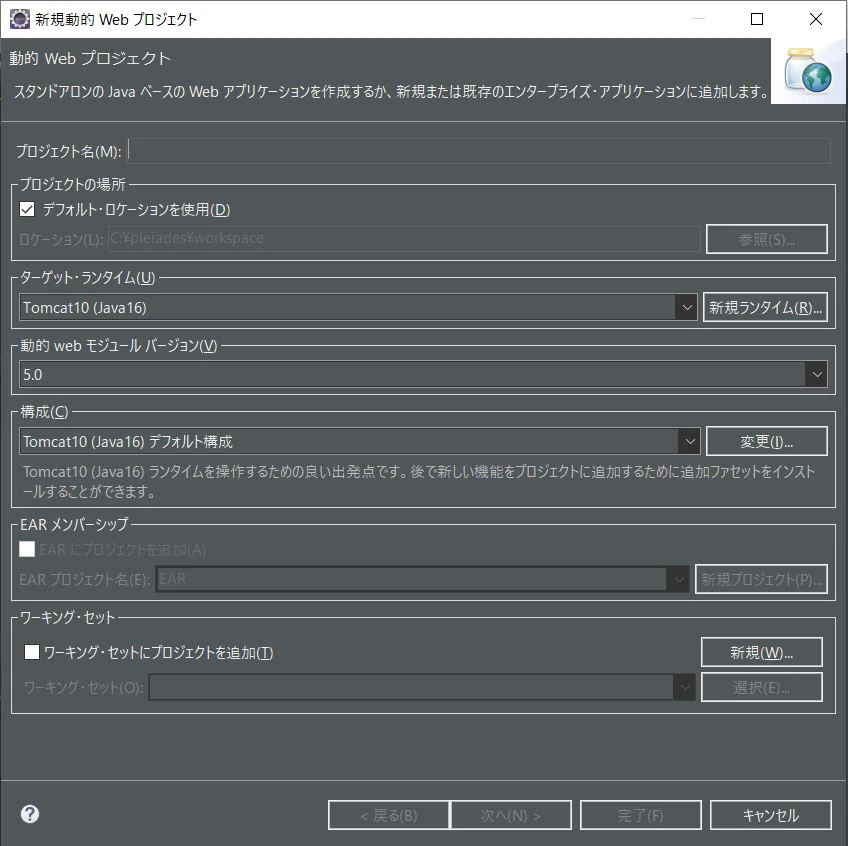This screenshot has width=848, height=846.
Task: Click the 新規(W)... working set button
Action: point(761,652)
